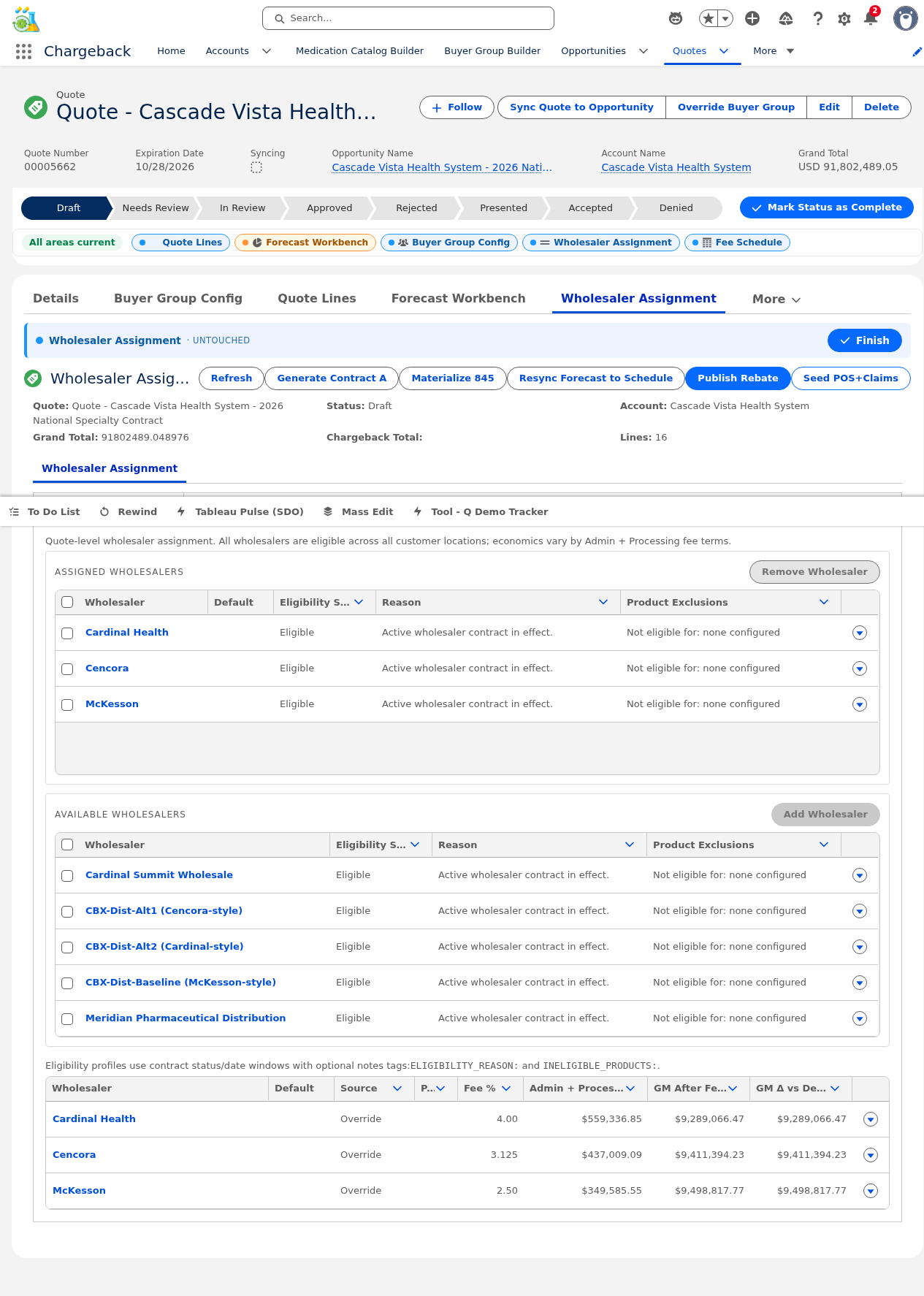The width and height of the screenshot is (924, 1296).
Task: Open row actions for CBX-Dist-Alt1 (Cencora-style)
Action: 860,911
